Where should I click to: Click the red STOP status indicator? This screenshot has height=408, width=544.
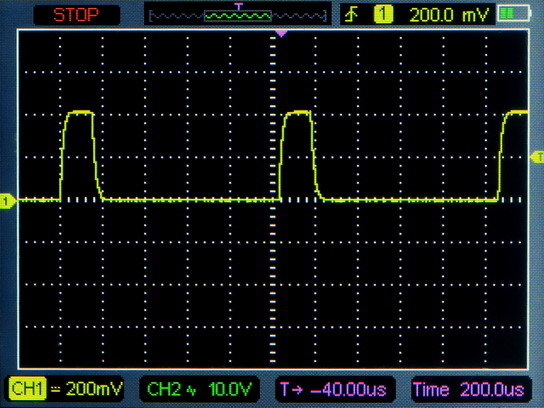click(x=76, y=15)
